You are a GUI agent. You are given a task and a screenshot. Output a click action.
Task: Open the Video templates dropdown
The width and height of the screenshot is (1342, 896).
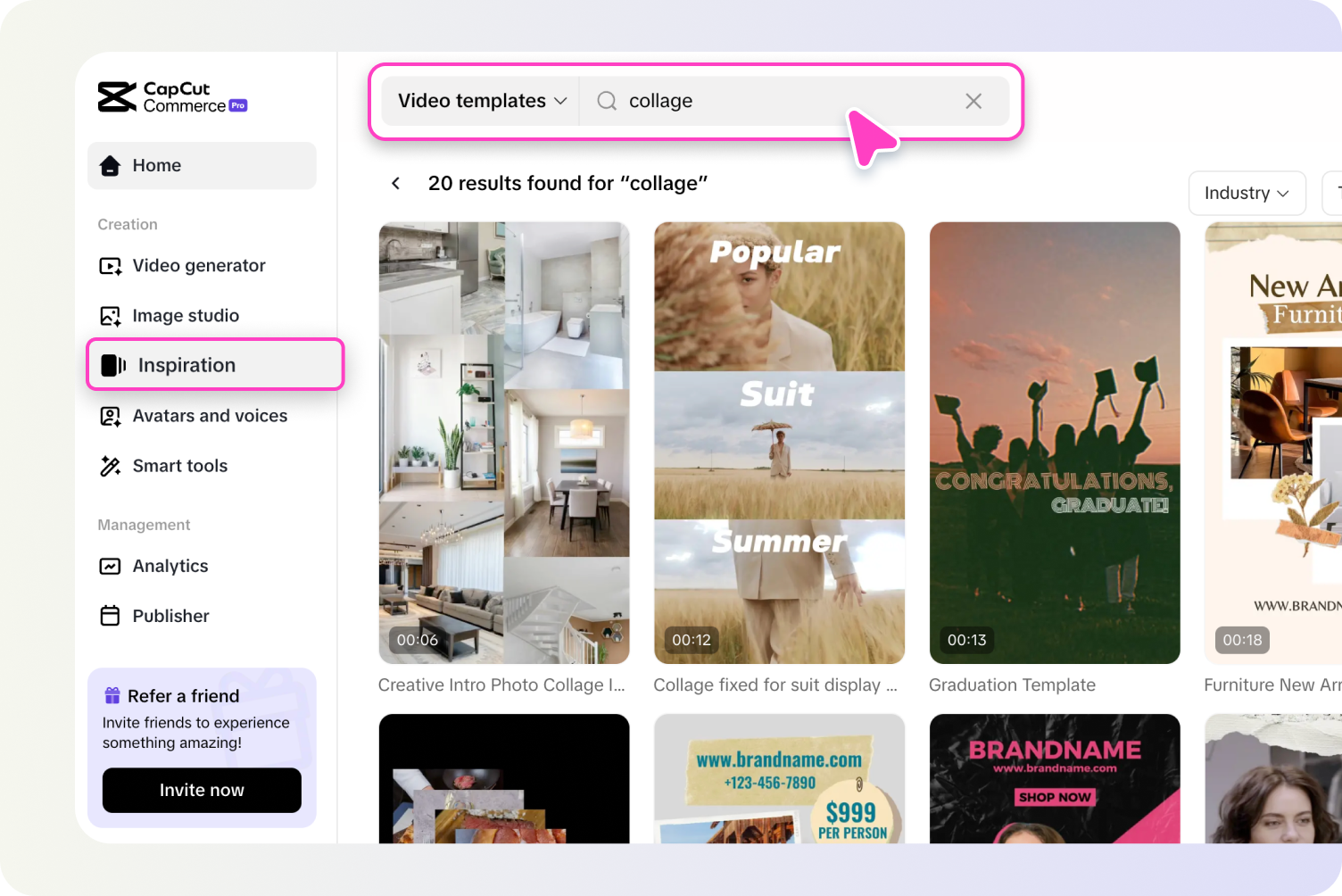click(480, 101)
